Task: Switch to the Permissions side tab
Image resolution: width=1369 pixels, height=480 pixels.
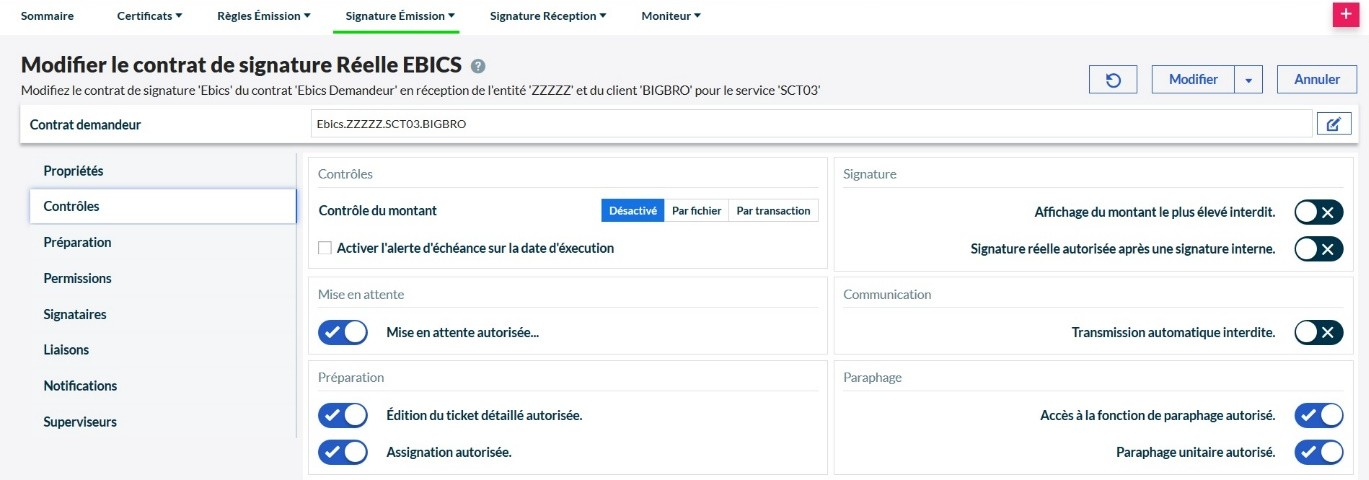Action: (77, 278)
